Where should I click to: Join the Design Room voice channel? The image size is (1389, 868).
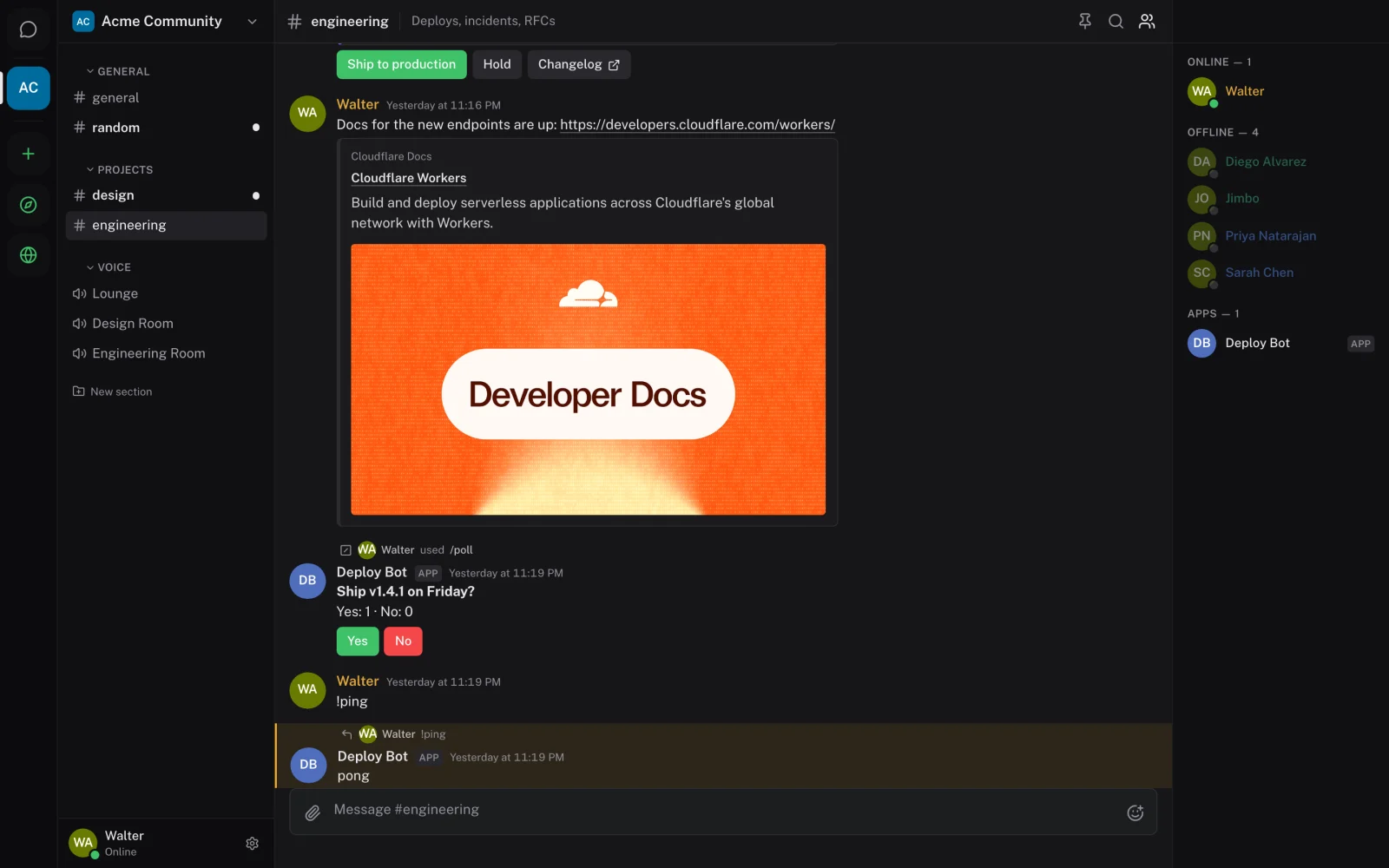(166, 324)
